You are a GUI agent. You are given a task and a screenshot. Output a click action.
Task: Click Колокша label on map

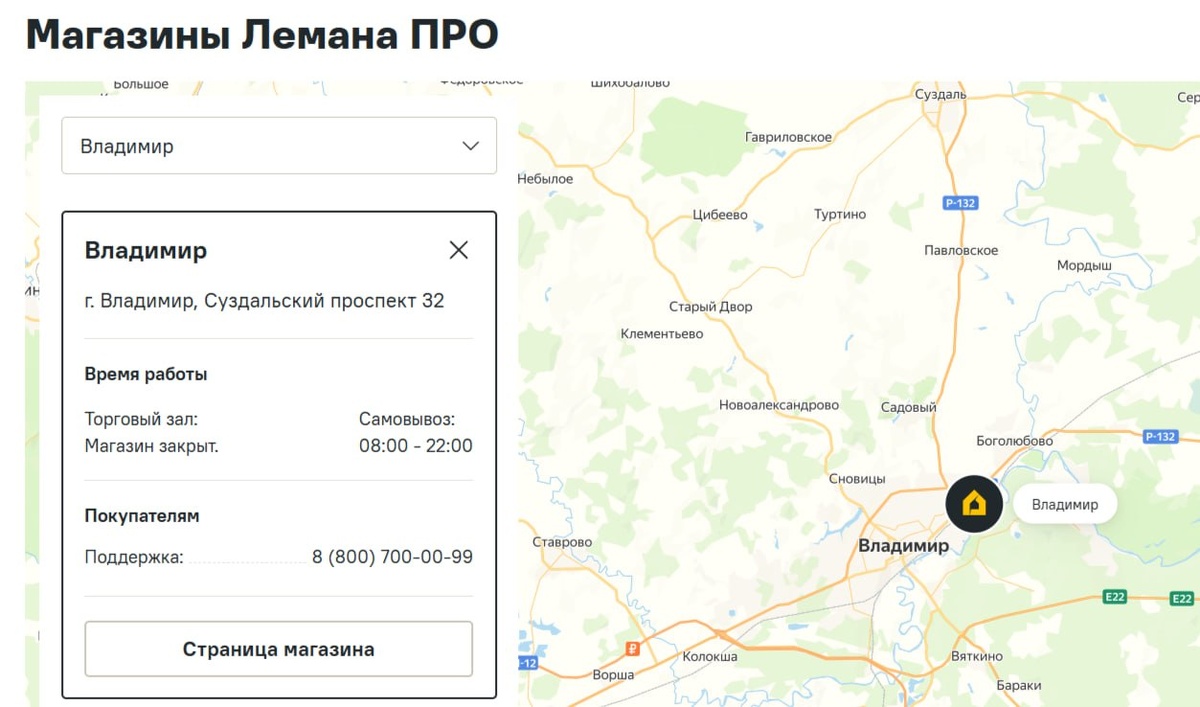pos(710,657)
